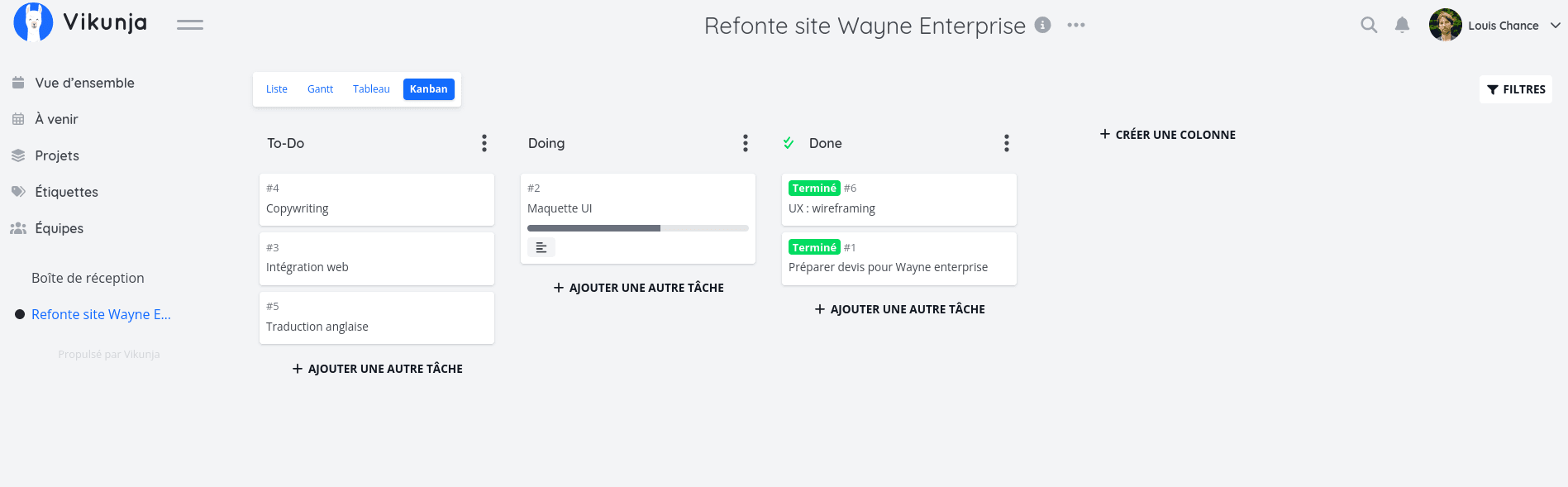Open the Maquette UI task card
This screenshot has height=487, width=1568.
point(638,218)
